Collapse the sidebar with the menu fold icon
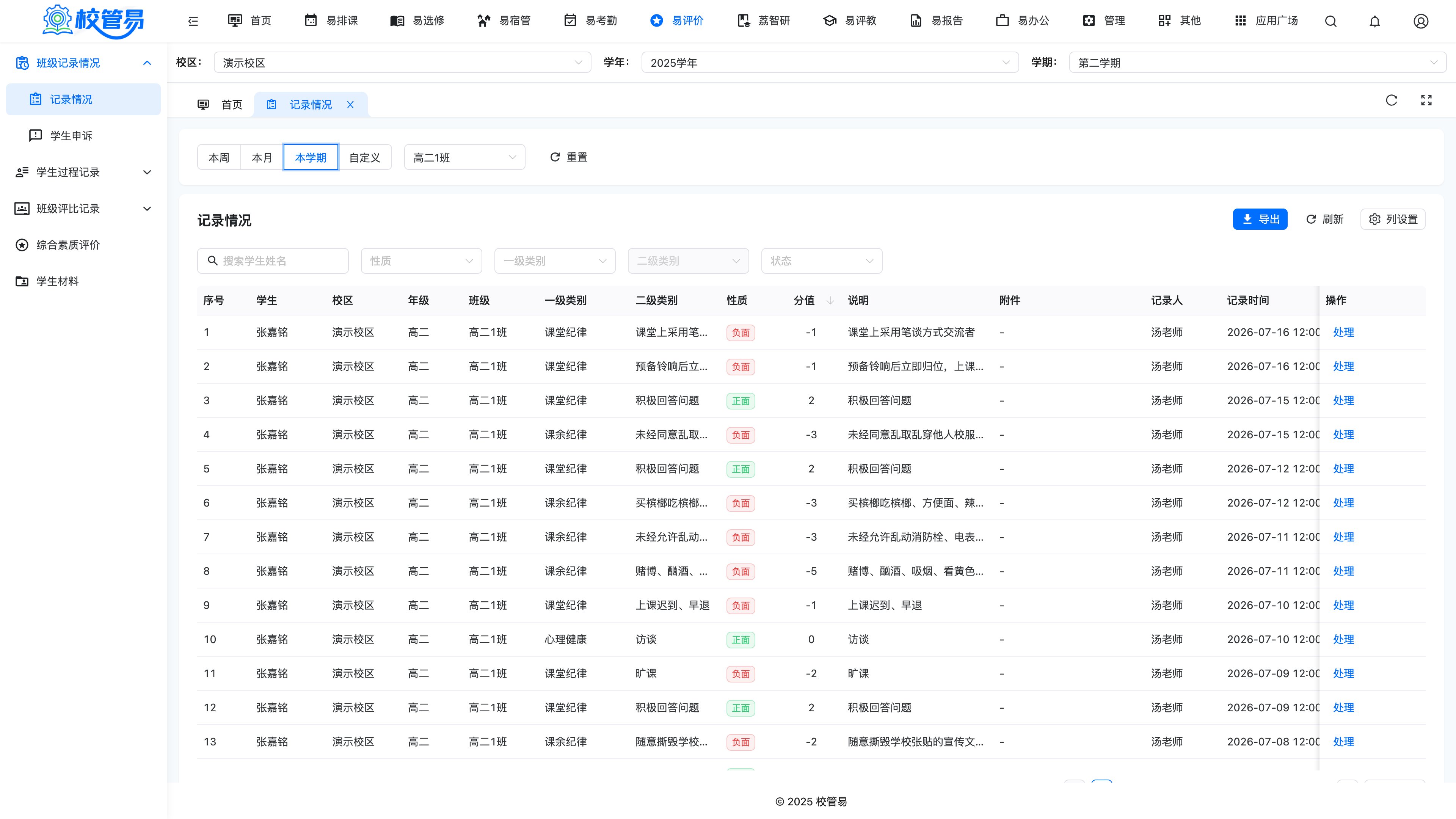 (x=193, y=21)
